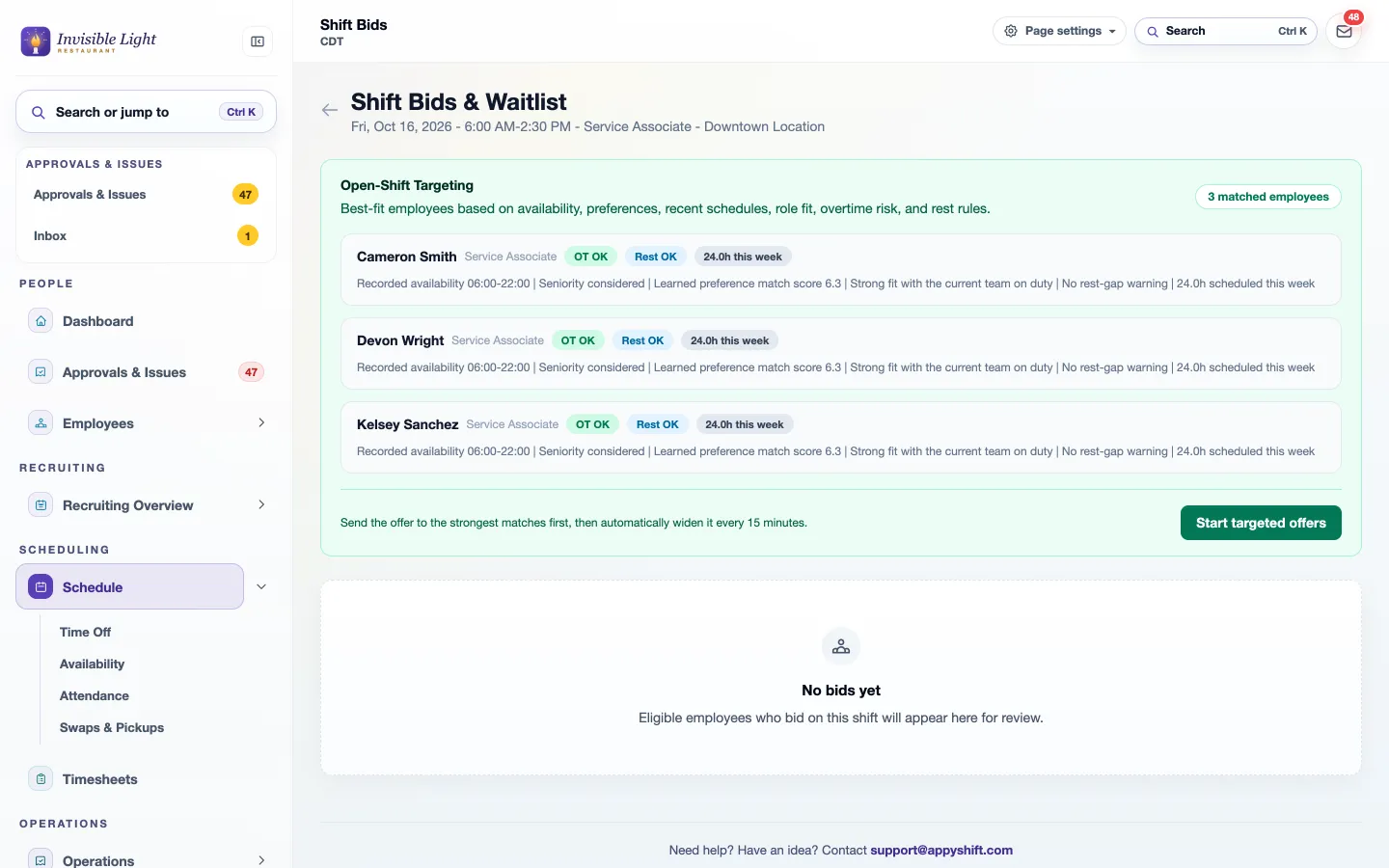Click Start targeted offers button

1261,523
